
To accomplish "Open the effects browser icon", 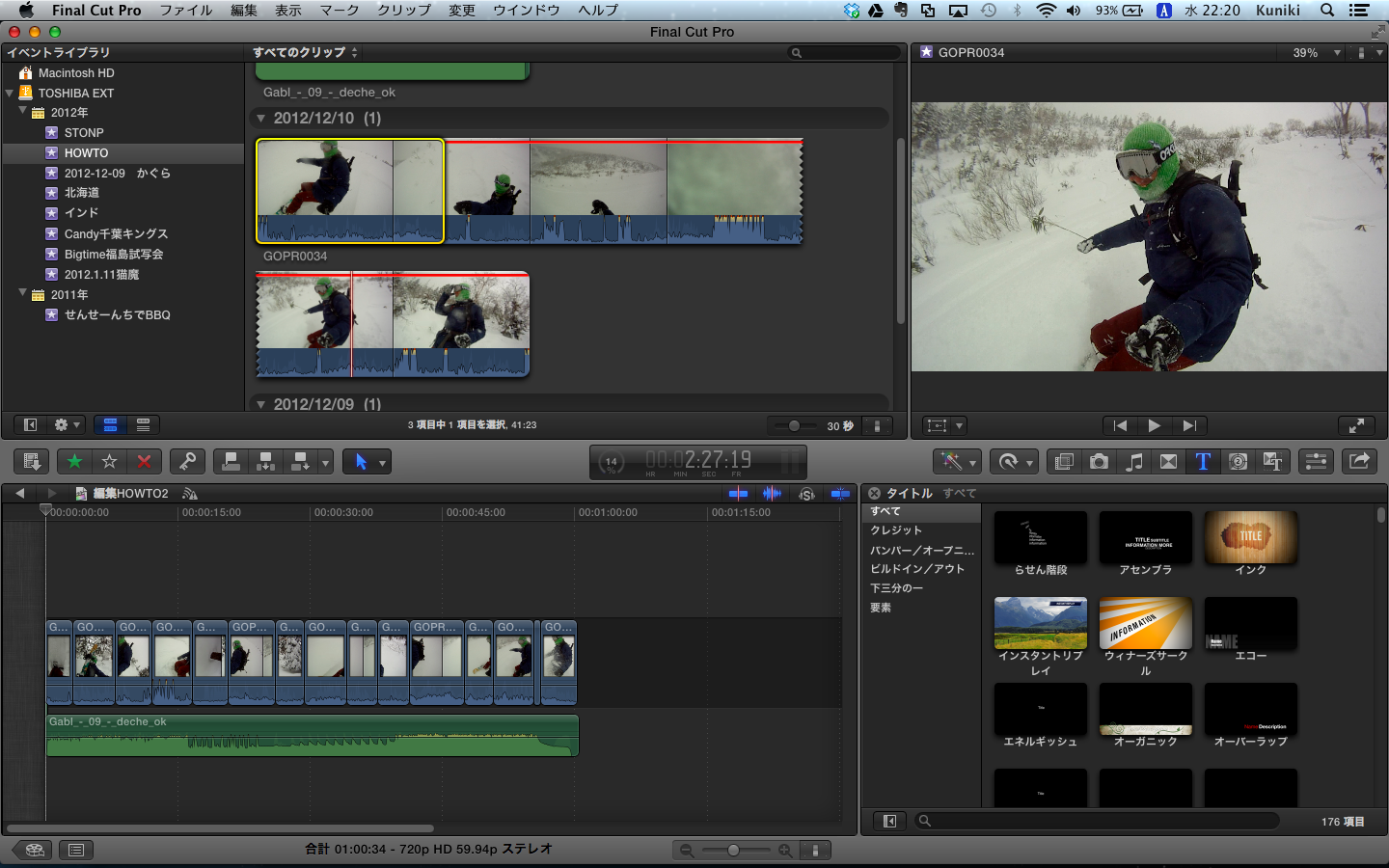I will [x=1064, y=462].
